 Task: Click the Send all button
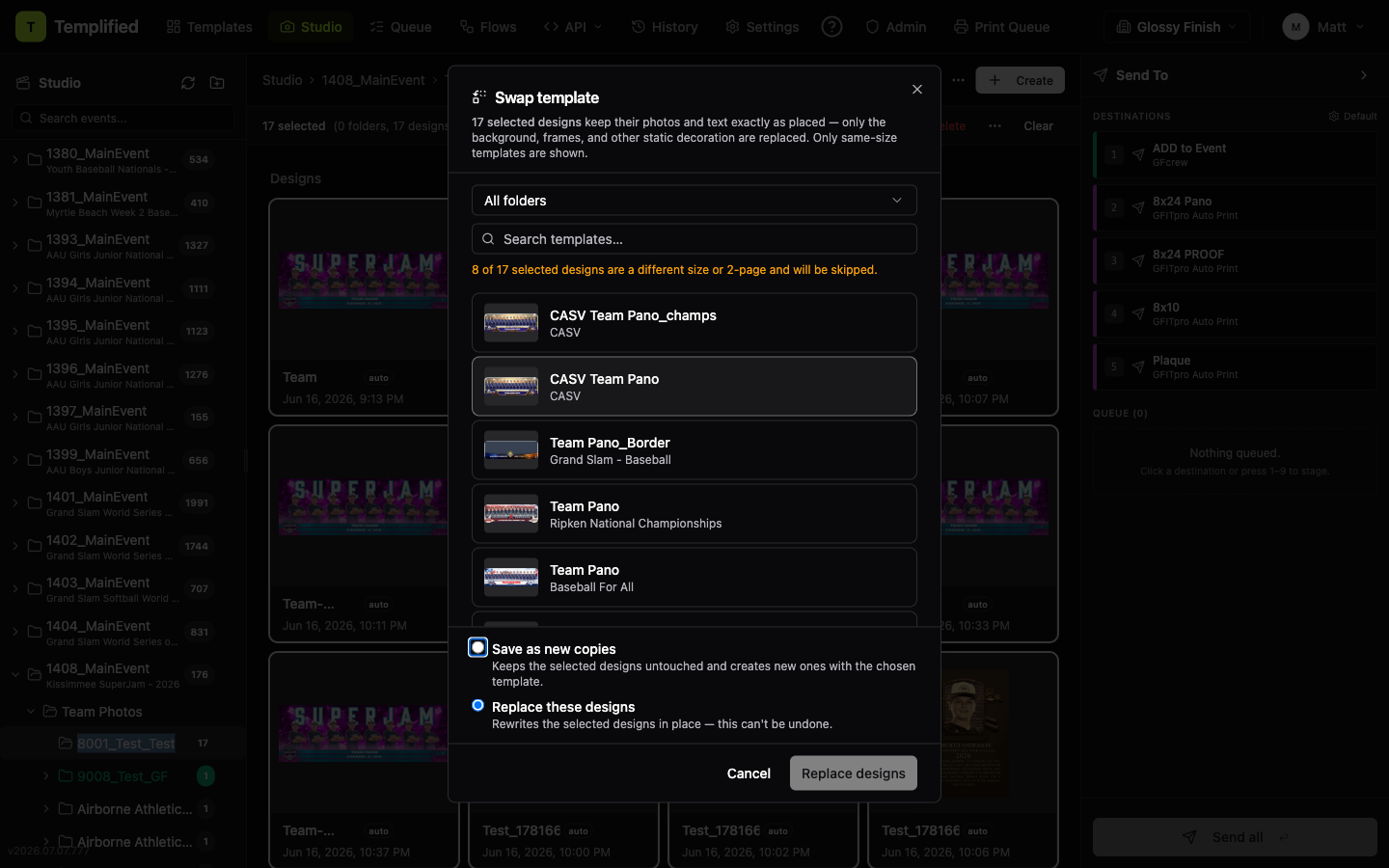coord(1235,837)
